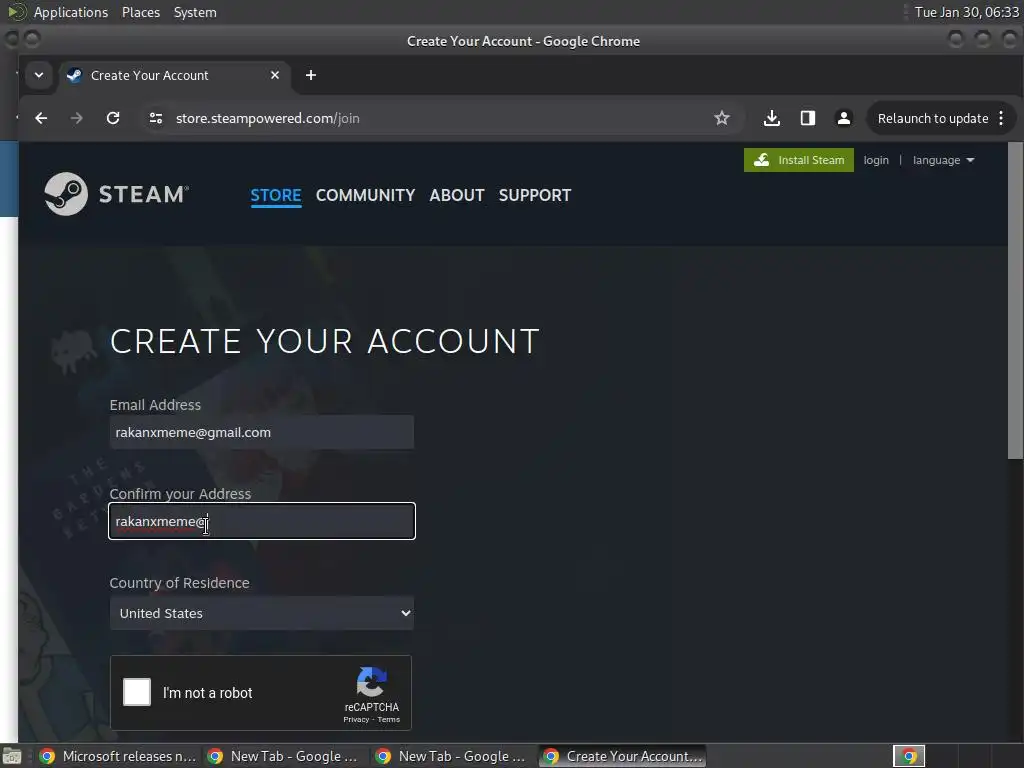
Task: Open Country of Residence dropdown
Action: (261, 613)
